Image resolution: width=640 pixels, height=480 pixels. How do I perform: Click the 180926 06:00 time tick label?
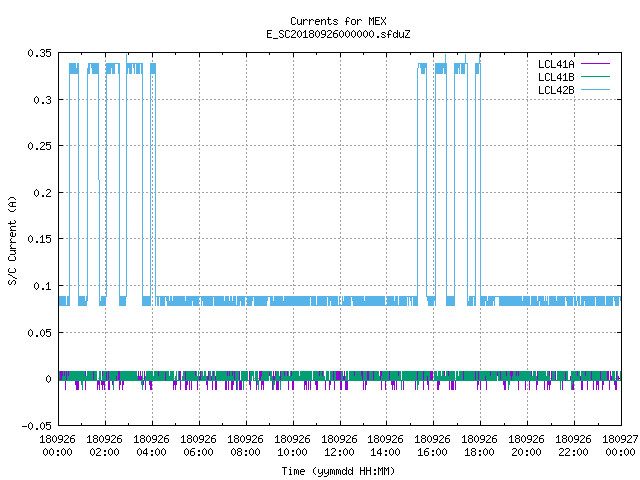pyautogui.click(x=198, y=446)
